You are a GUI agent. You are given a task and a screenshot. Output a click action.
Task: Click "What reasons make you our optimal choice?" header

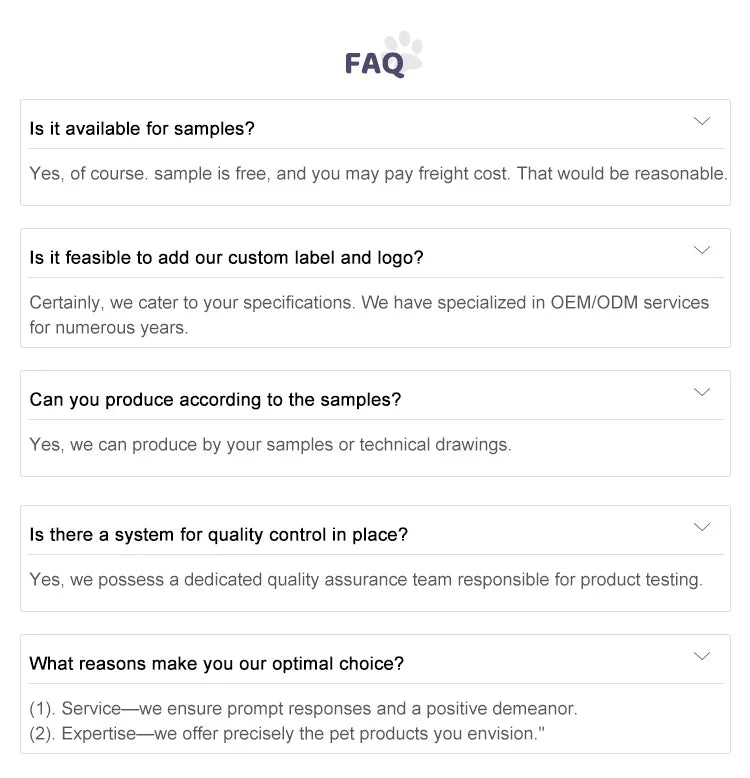[x=217, y=664]
